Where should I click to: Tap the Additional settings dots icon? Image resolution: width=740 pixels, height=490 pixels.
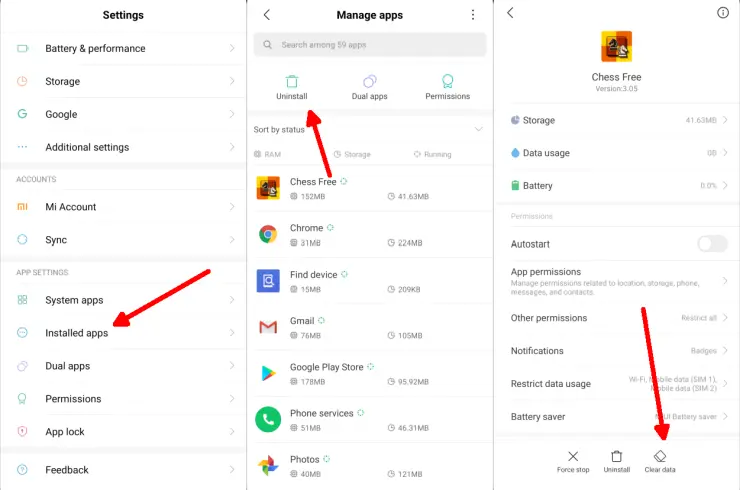coord(22,147)
